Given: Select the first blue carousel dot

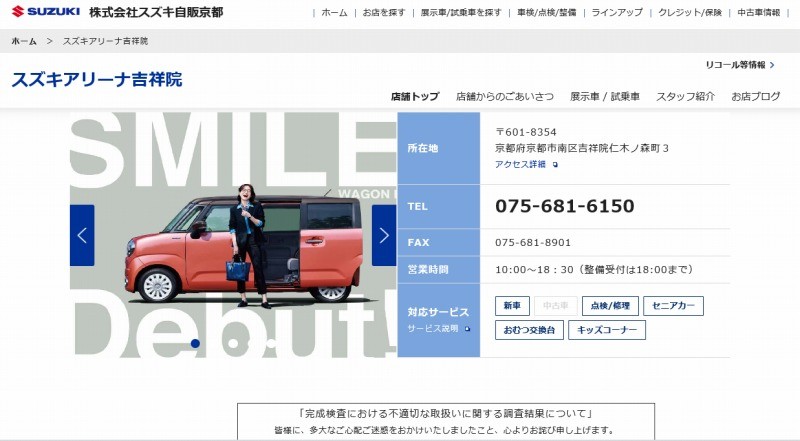Looking at the screenshot, I should 195,344.
